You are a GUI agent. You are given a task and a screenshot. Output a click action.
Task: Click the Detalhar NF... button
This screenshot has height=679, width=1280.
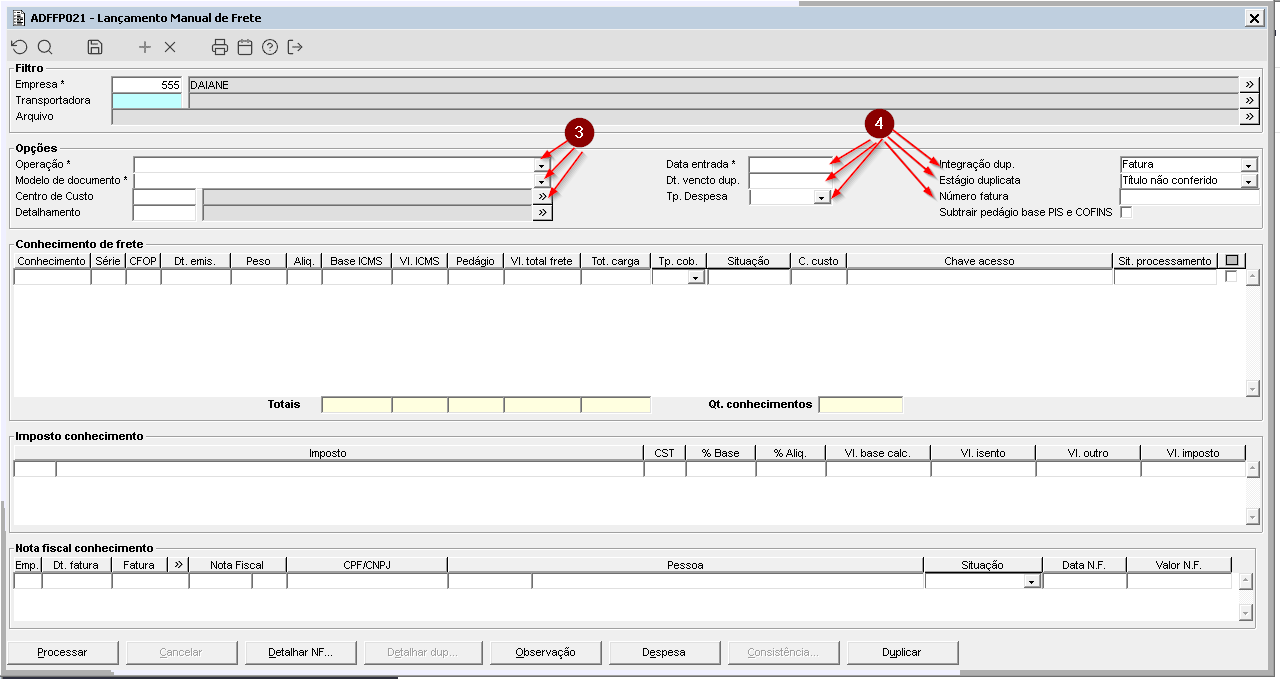299,652
